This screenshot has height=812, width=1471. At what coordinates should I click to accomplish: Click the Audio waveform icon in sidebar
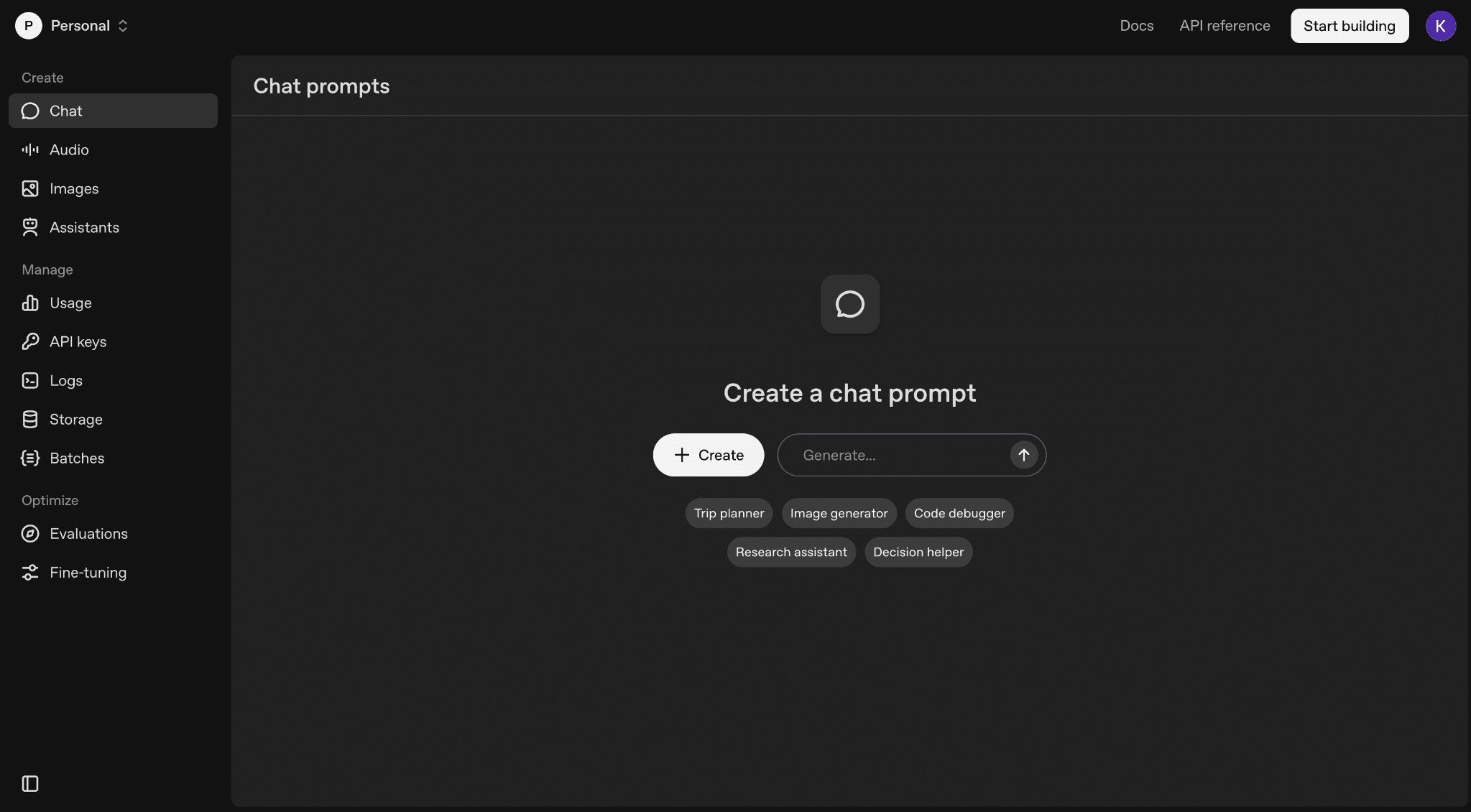30,149
